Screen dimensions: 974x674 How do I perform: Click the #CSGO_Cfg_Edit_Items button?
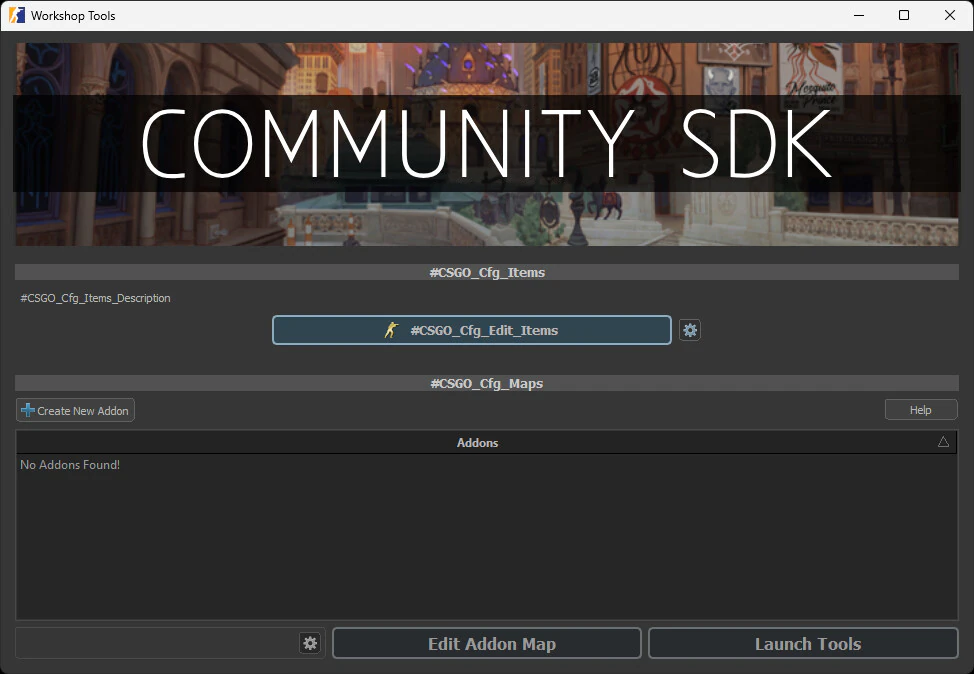tap(471, 330)
